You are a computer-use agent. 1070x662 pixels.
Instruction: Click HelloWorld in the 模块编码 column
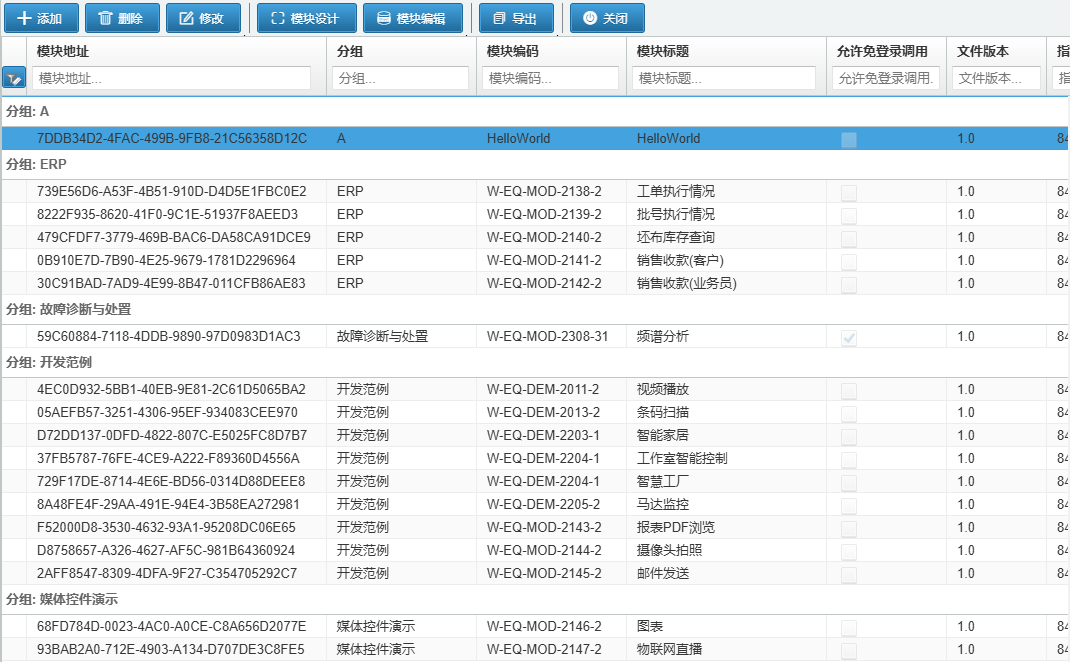(x=519, y=139)
